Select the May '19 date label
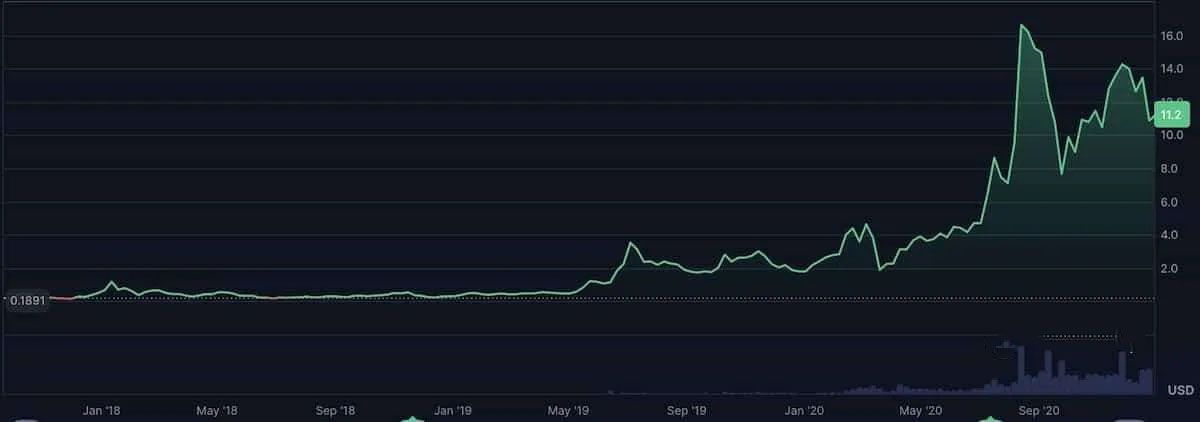1200x422 pixels. click(x=567, y=410)
